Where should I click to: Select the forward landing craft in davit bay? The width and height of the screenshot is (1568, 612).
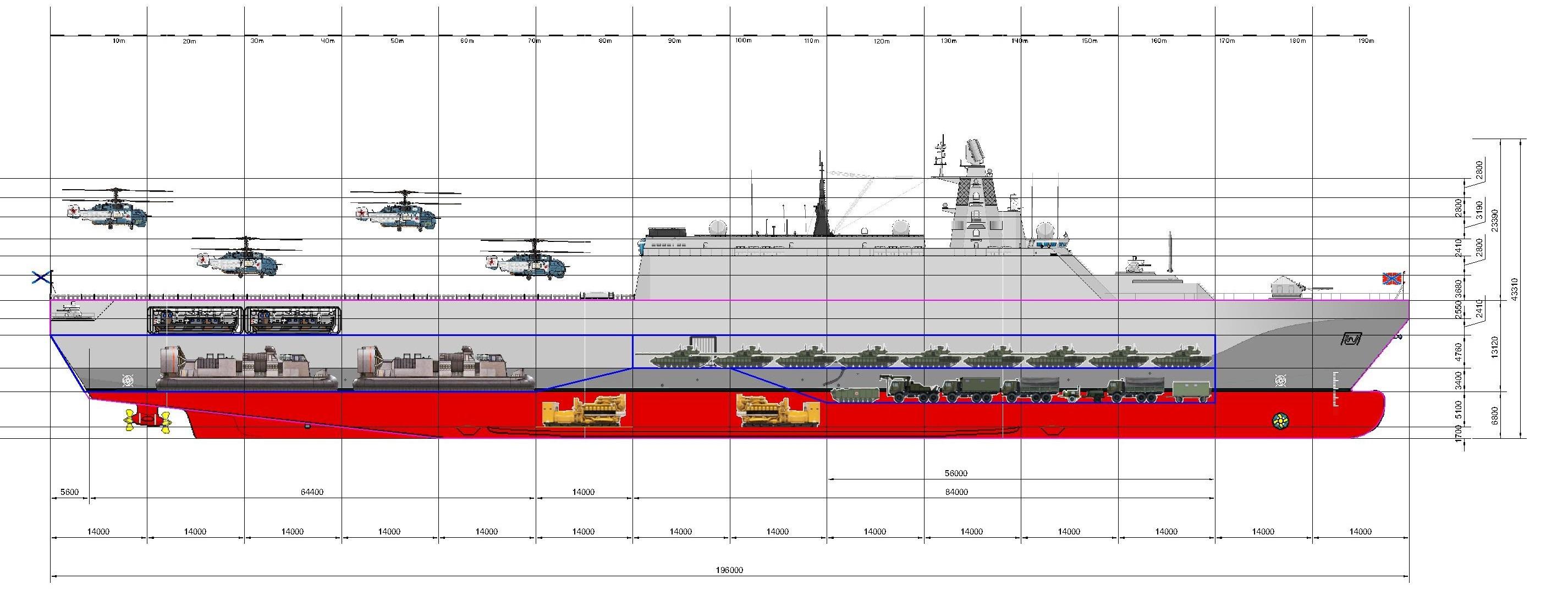[293, 320]
